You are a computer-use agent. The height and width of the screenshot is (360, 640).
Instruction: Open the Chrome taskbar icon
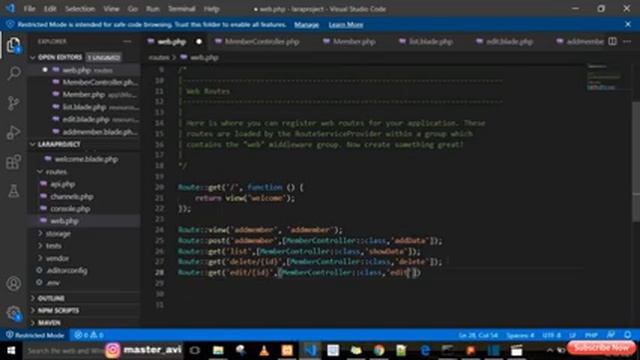[x=379, y=350]
